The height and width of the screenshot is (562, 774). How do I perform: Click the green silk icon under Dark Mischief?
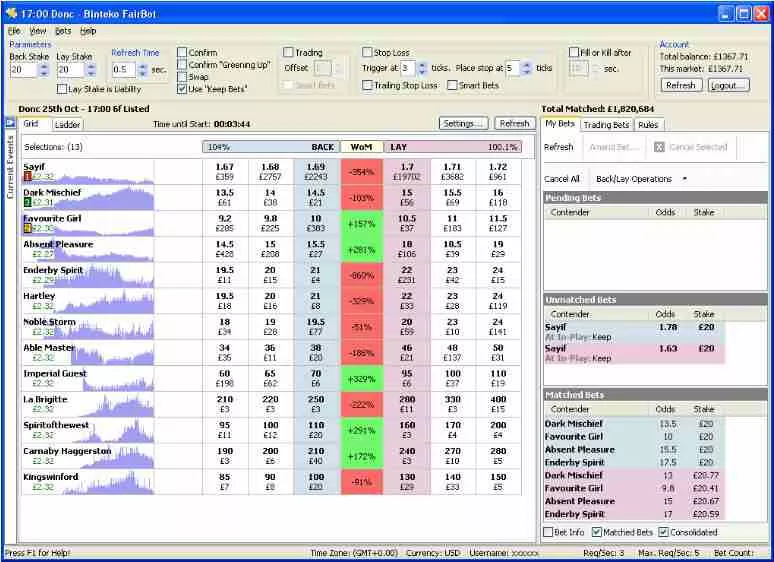coord(27,202)
